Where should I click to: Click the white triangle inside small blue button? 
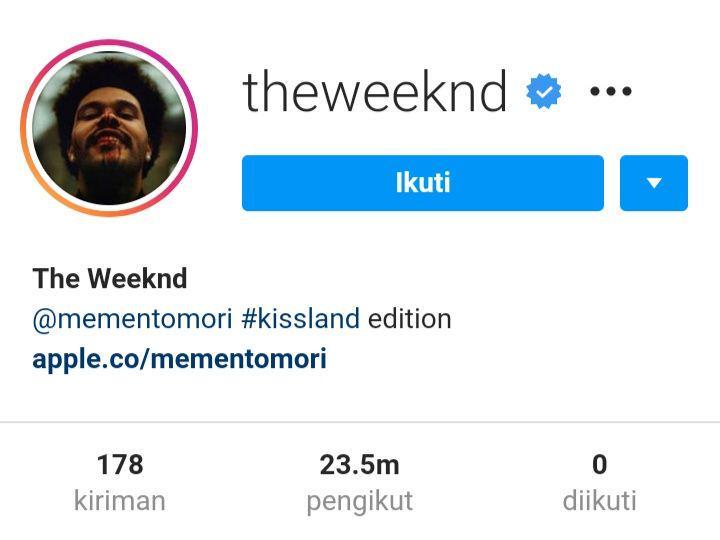654,183
